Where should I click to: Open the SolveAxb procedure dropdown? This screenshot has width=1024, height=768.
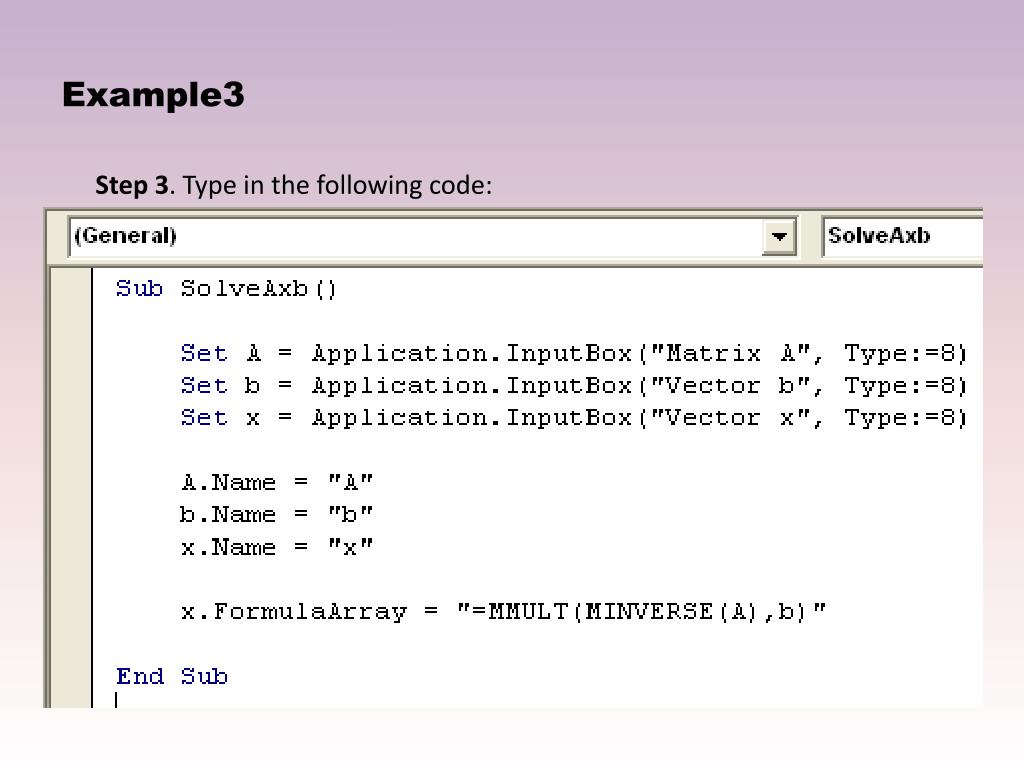pos(900,237)
